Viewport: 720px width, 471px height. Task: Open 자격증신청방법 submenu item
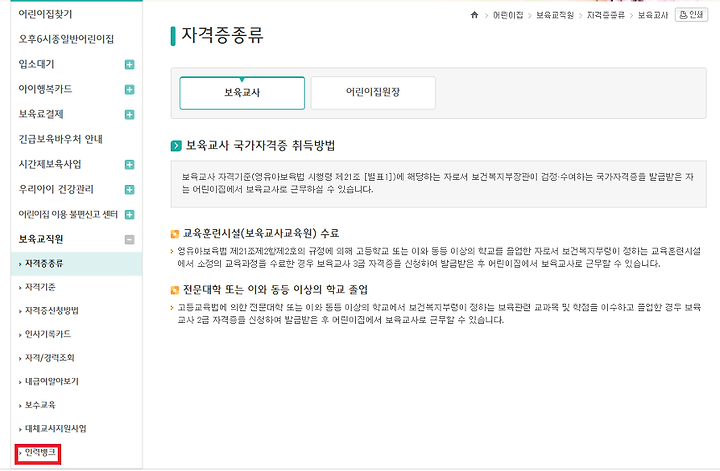click(51, 311)
